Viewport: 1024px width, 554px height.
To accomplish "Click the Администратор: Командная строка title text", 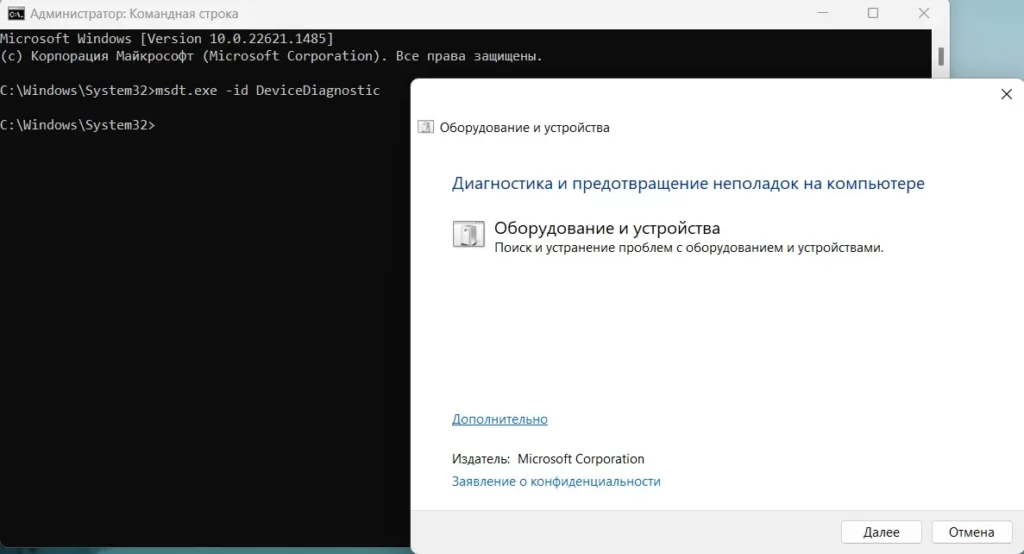I will [x=134, y=13].
